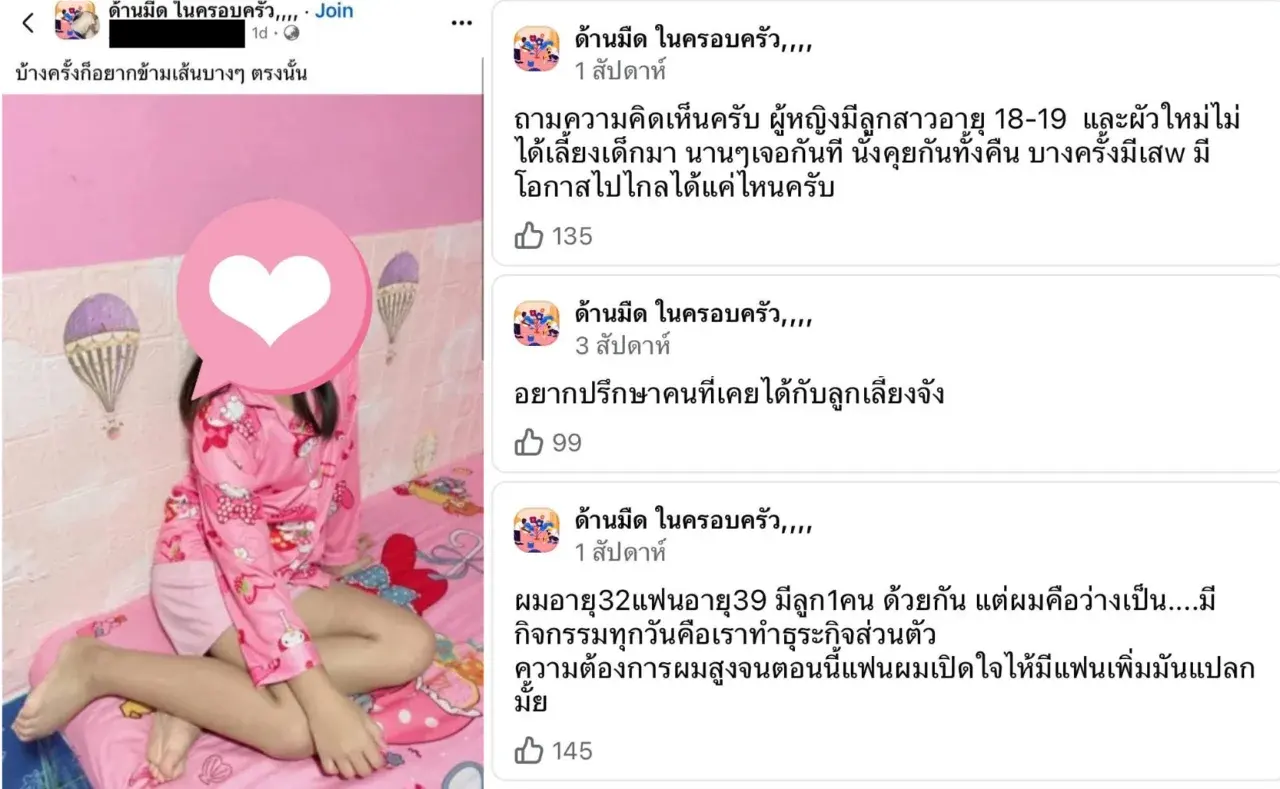This screenshot has height=789, width=1280.
Task: Click the 3 สัปดาห์ timestamp
Action: pos(622,346)
